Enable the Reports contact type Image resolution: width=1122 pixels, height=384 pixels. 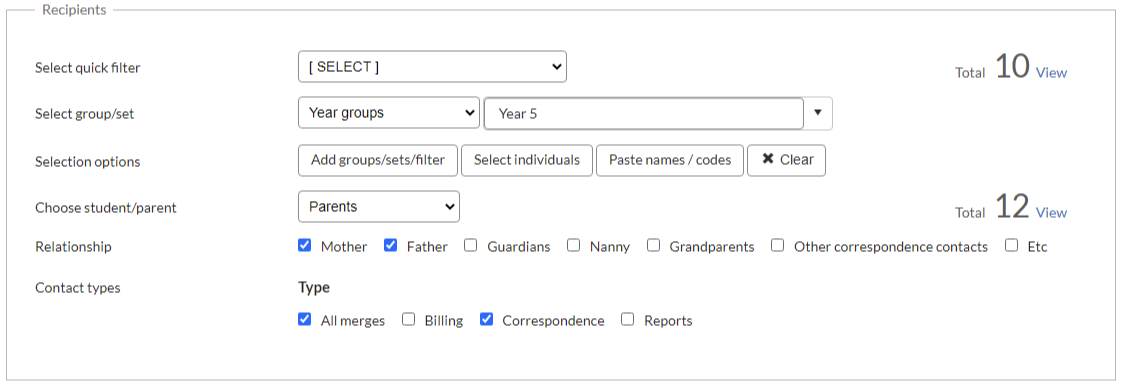628,320
